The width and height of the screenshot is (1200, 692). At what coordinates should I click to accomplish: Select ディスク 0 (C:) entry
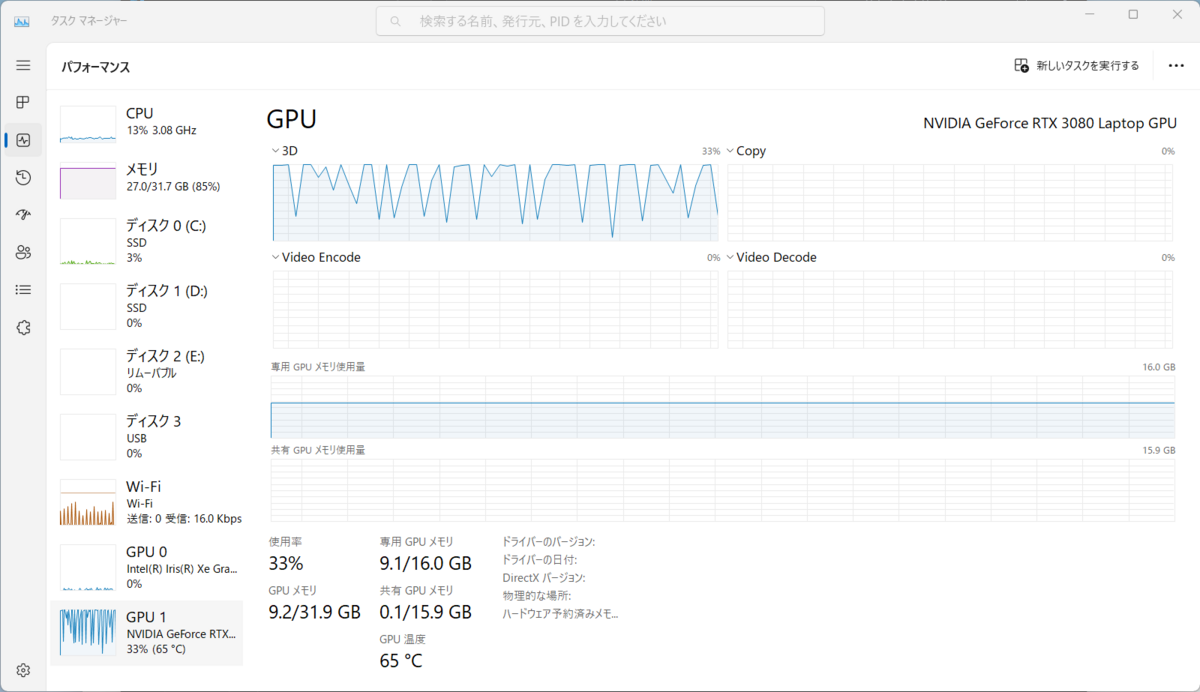click(147, 241)
